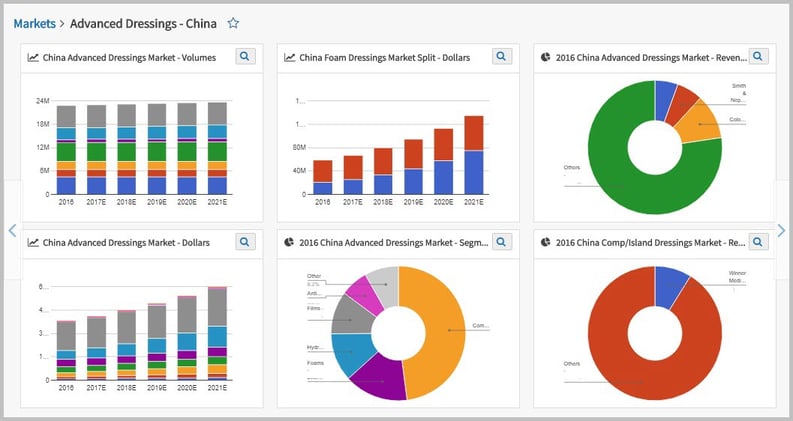
Task: Click the China Advanced Dressings Market - Dollars title
Action: click(126, 243)
